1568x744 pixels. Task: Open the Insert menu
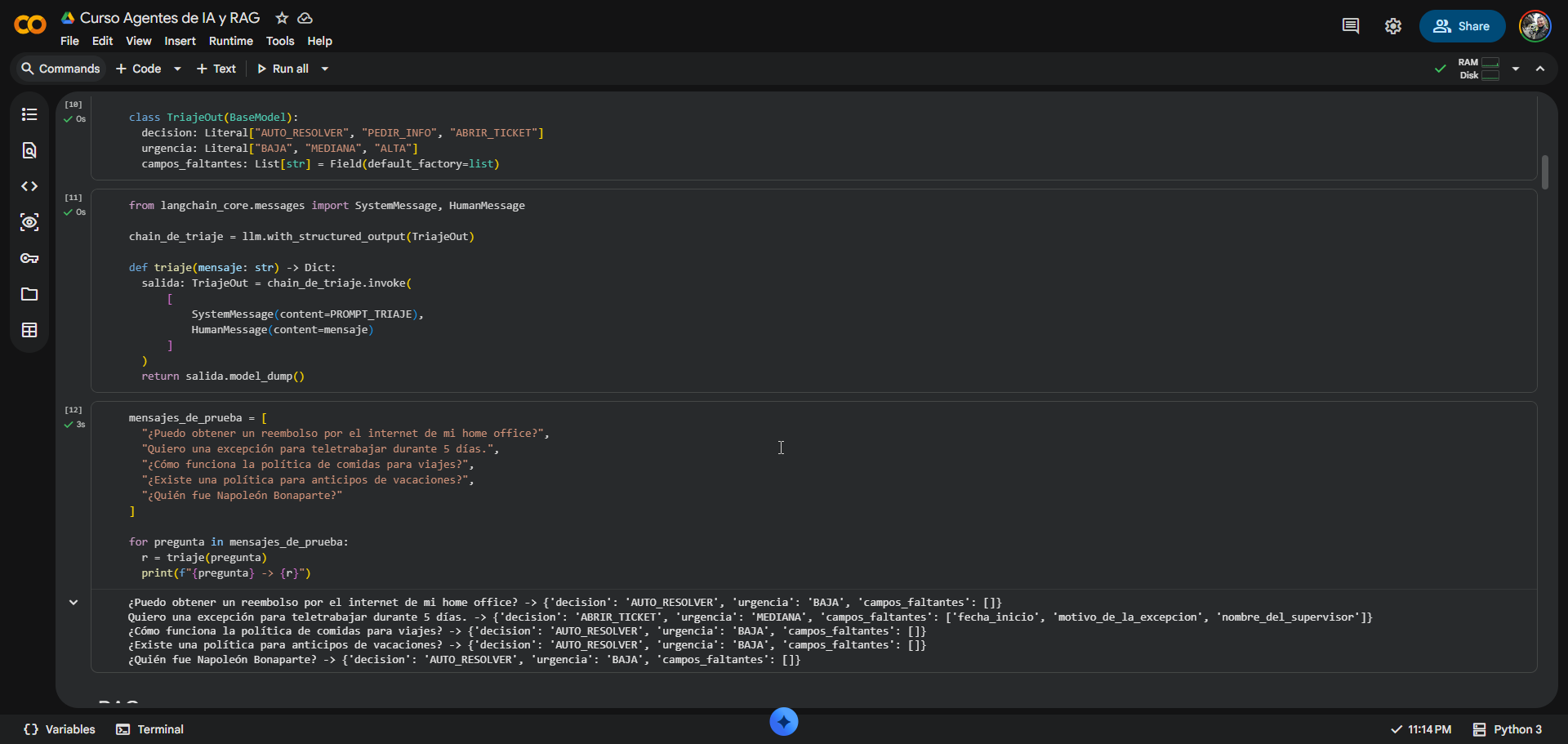click(180, 41)
